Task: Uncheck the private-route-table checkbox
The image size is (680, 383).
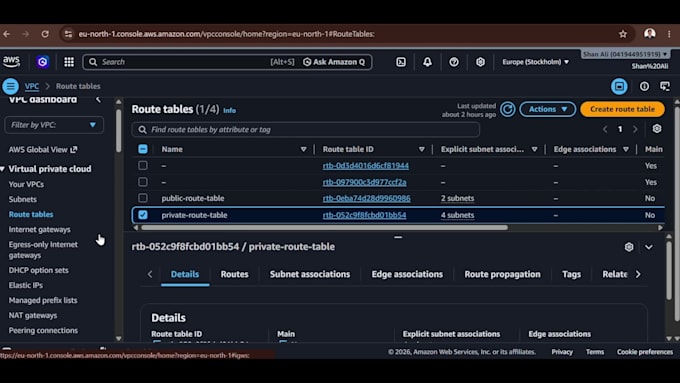Action: click(143, 215)
